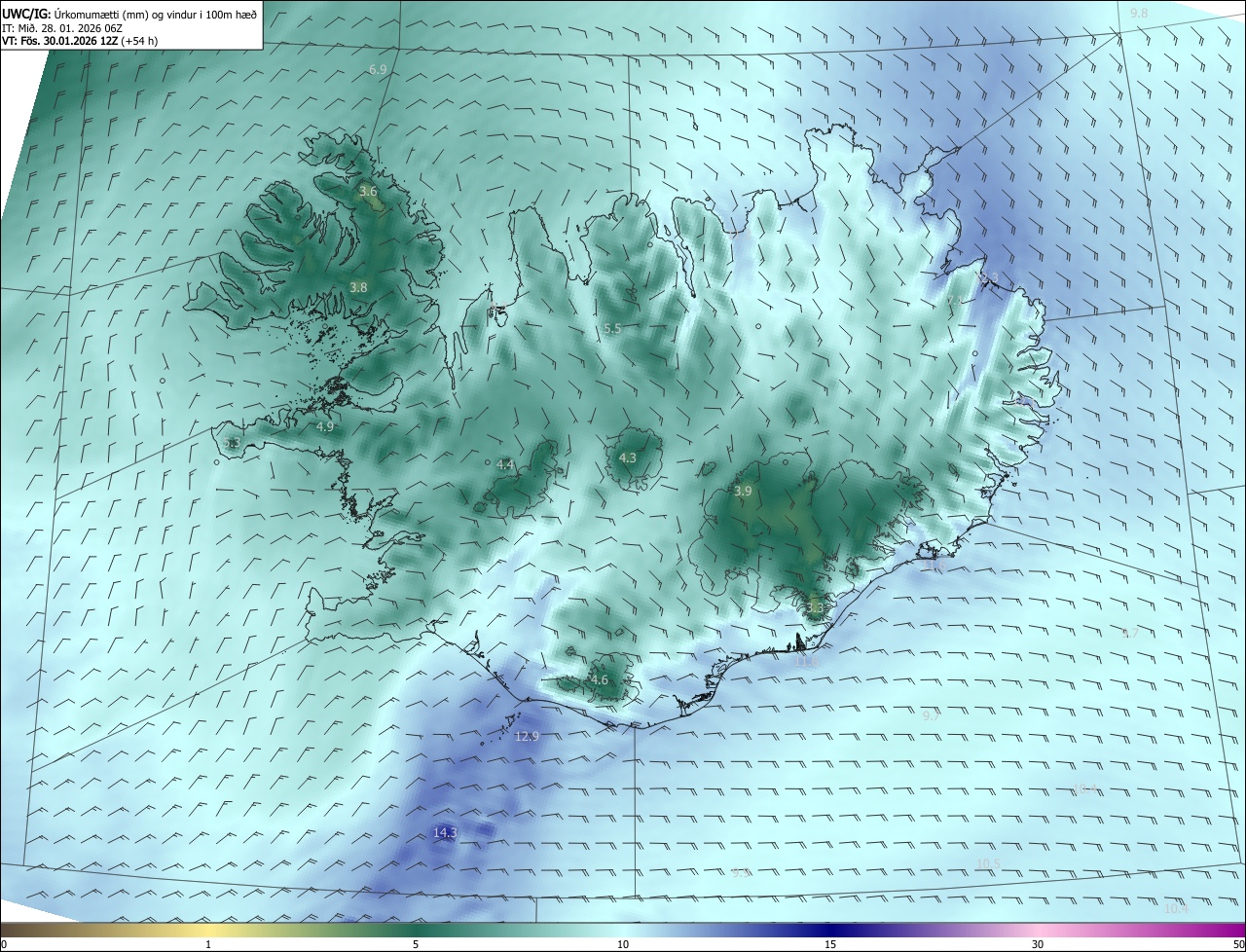Click the 5.5 value in north Iceland
Screen dimensions: 1246x952
coord(612,329)
